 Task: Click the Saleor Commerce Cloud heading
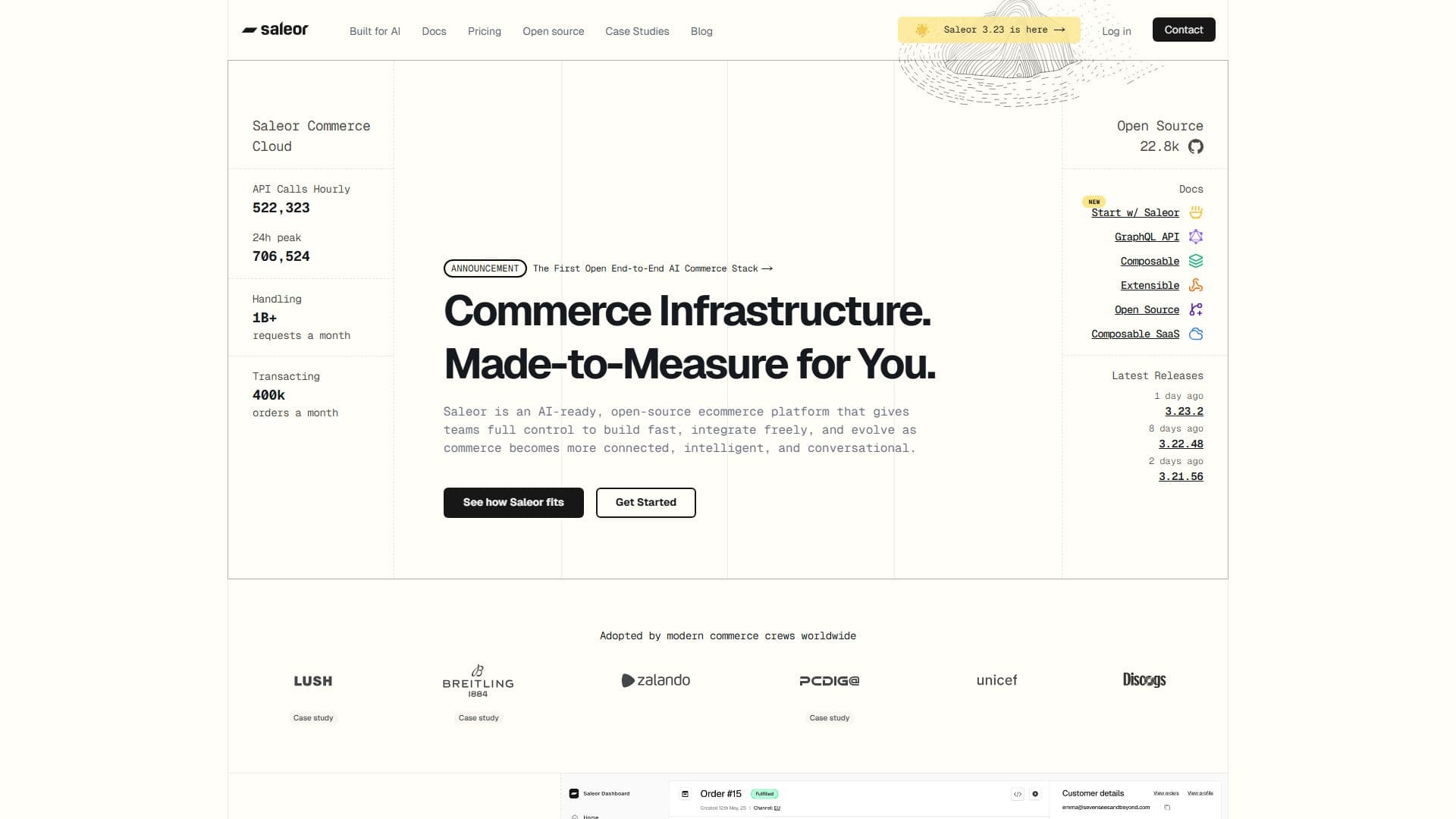tap(311, 136)
